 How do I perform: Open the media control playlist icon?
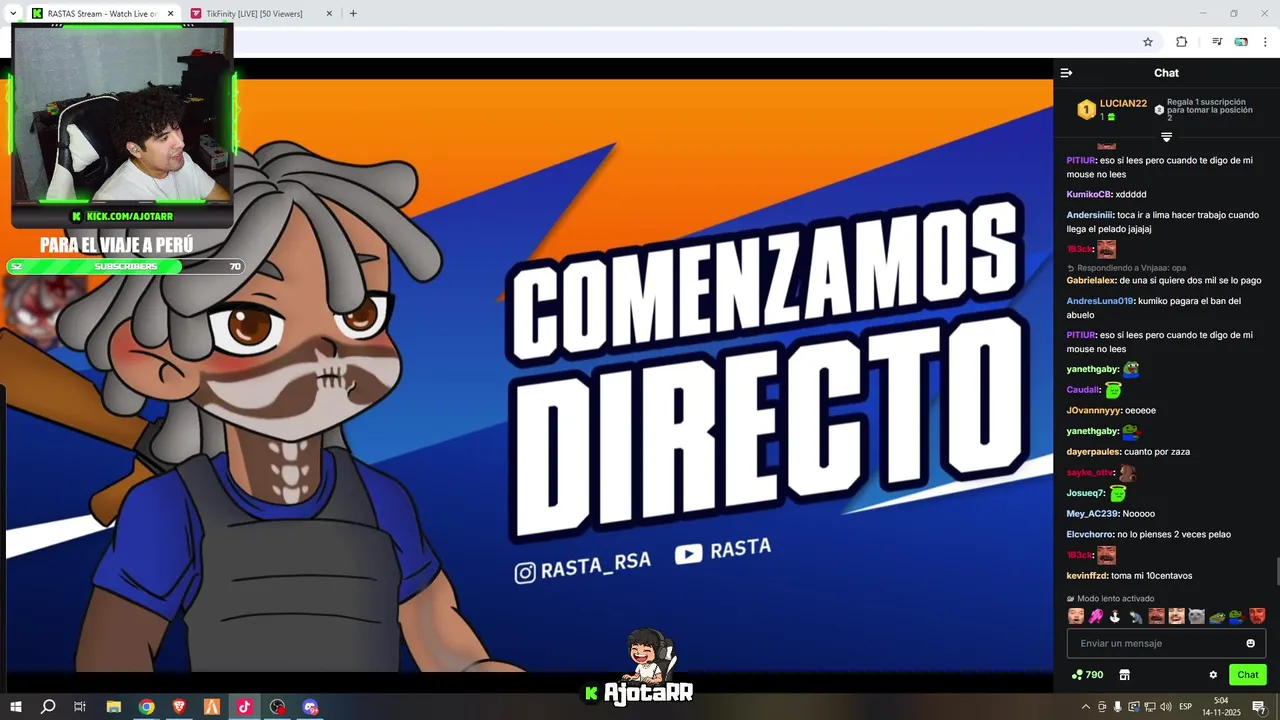click(1217, 42)
